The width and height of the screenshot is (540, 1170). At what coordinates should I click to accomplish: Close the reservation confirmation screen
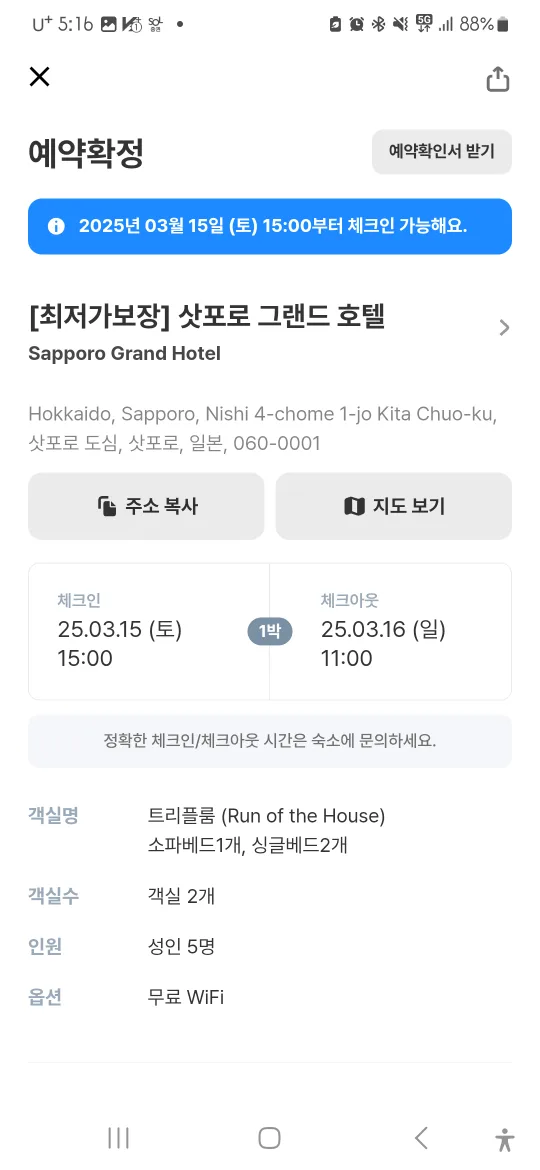pyautogui.click(x=39, y=76)
